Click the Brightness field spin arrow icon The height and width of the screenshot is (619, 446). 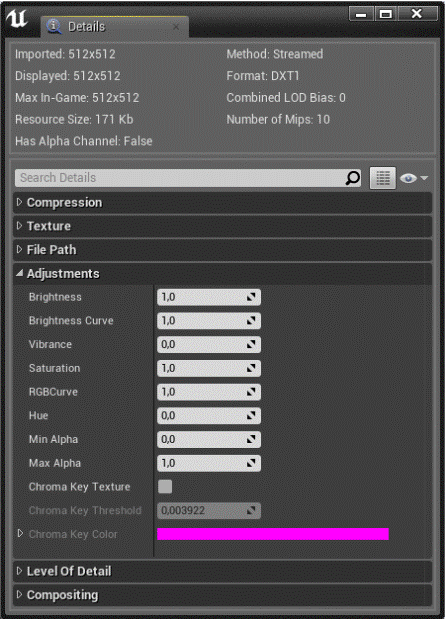(251, 297)
